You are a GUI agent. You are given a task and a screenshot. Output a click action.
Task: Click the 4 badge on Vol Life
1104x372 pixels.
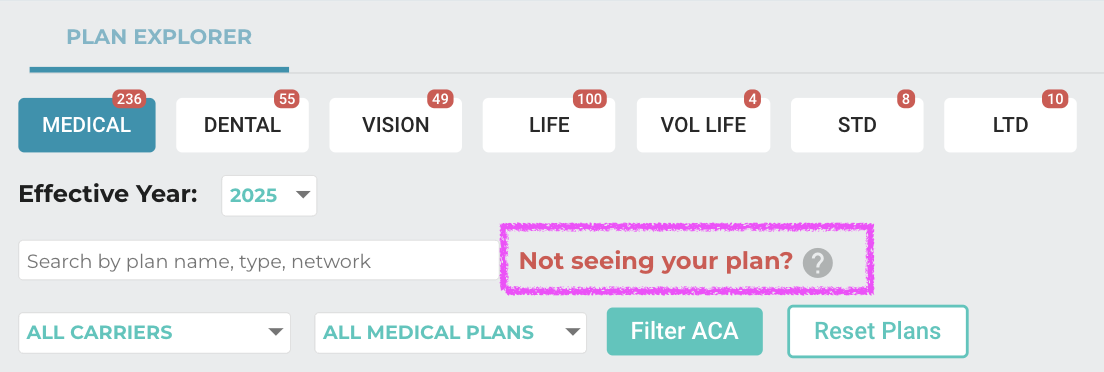(753, 99)
